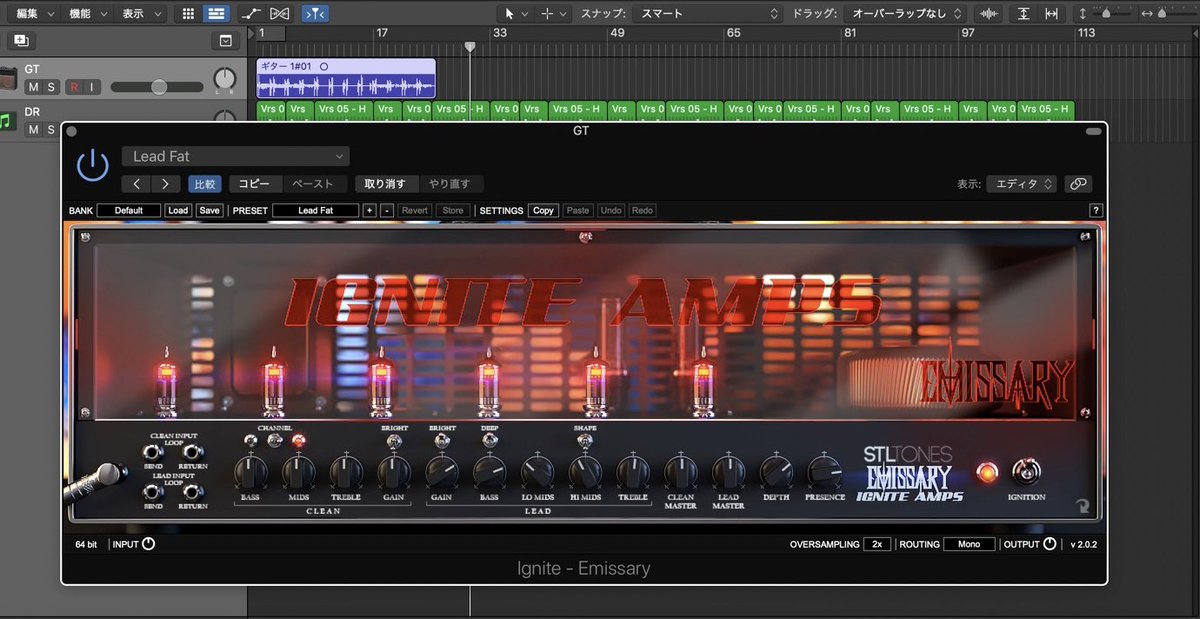1200x619 pixels.
Task: Expand the track header options dropdown
Action: [x=226, y=41]
